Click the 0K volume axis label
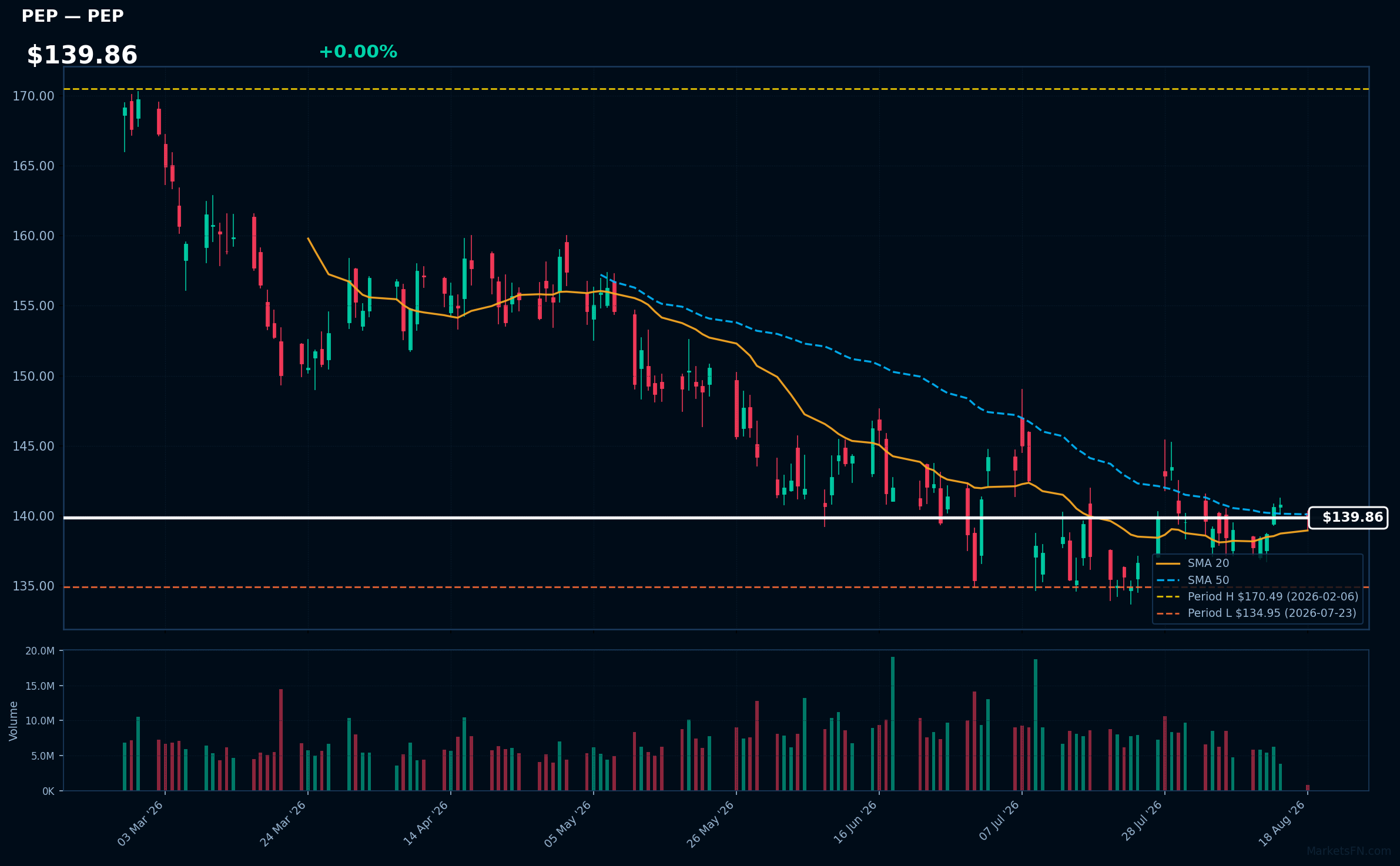The image size is (1400, 866). (x=48, y=791)
